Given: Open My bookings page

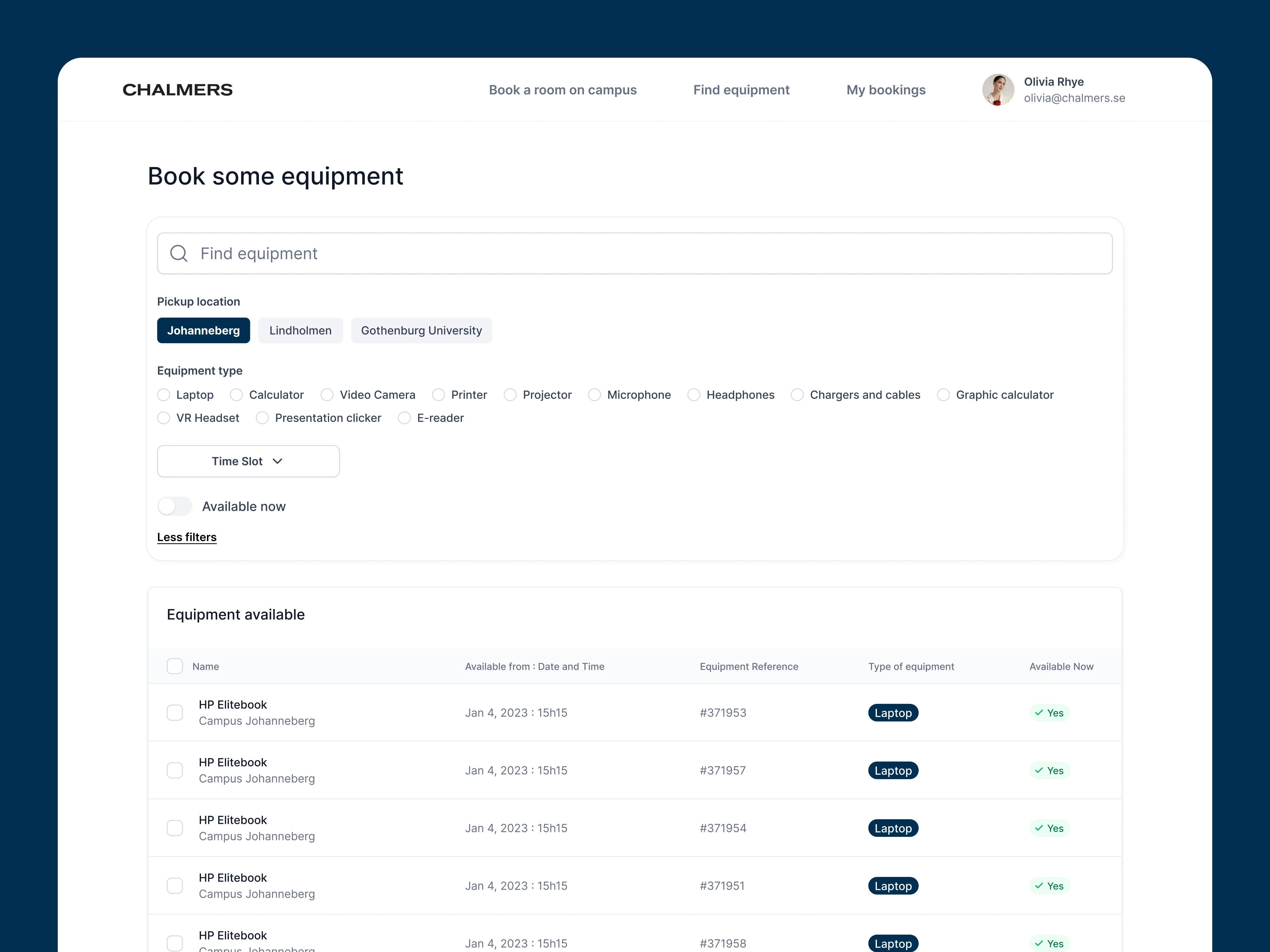Looking at the screenshot, I should [886, 90].
